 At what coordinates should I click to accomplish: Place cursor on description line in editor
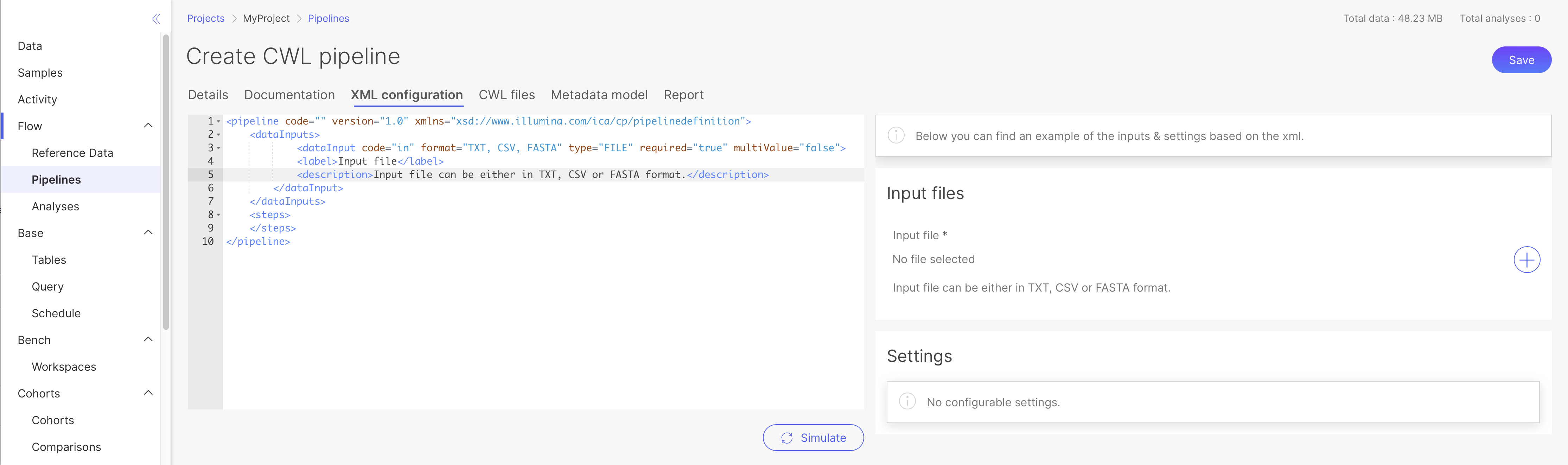pyautogui.click(x=530, y=175)
